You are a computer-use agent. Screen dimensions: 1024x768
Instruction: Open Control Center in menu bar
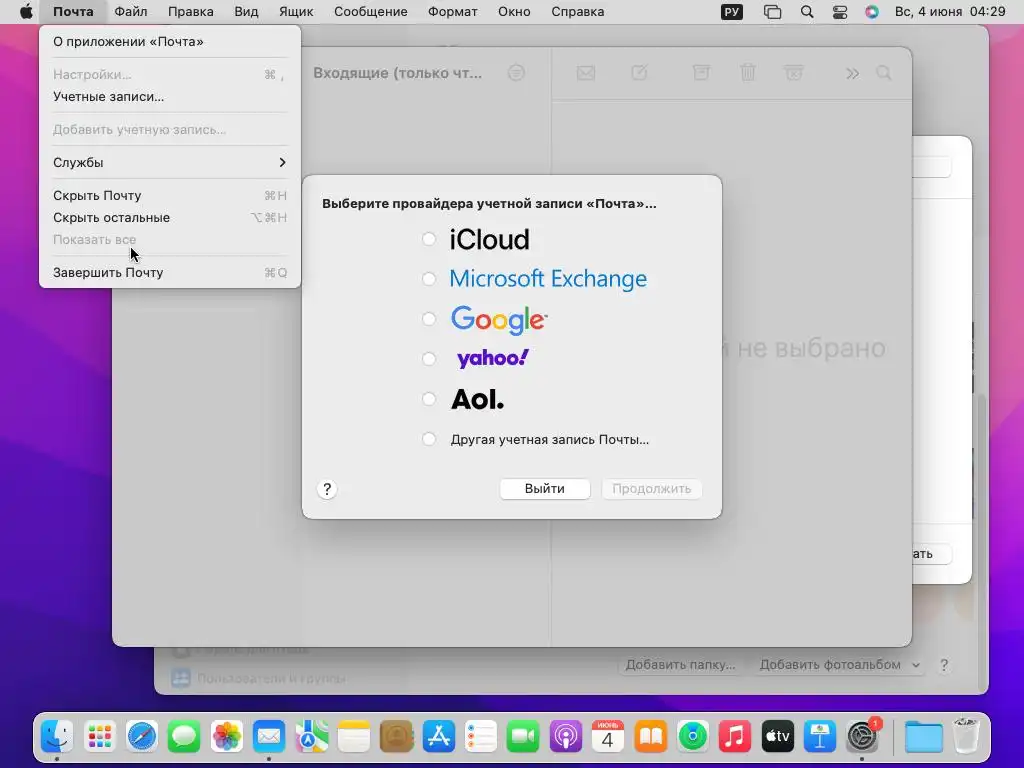(840, 12)
